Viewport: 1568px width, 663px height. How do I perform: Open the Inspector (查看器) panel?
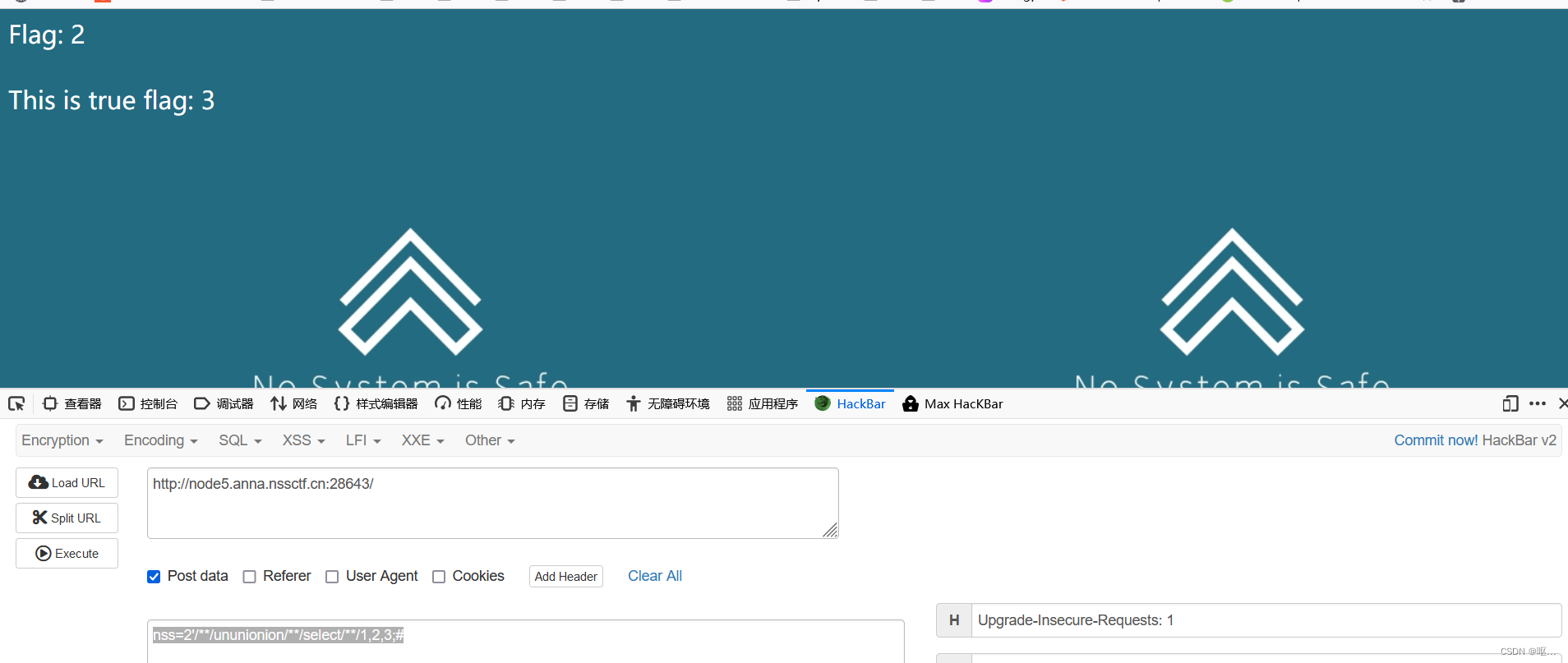[72, 403]
